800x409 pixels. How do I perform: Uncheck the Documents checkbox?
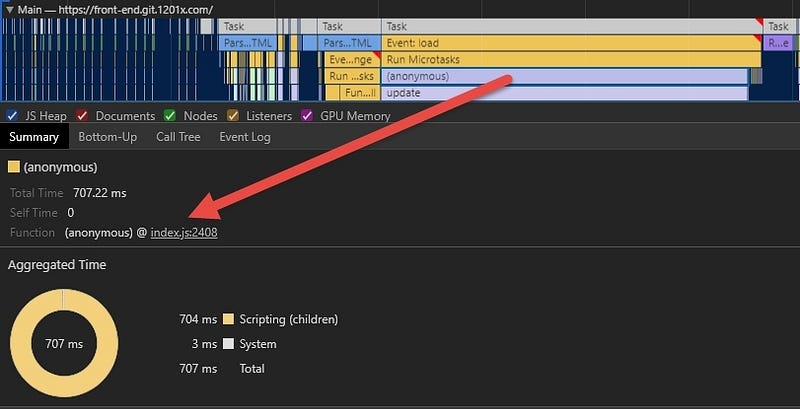83,116
